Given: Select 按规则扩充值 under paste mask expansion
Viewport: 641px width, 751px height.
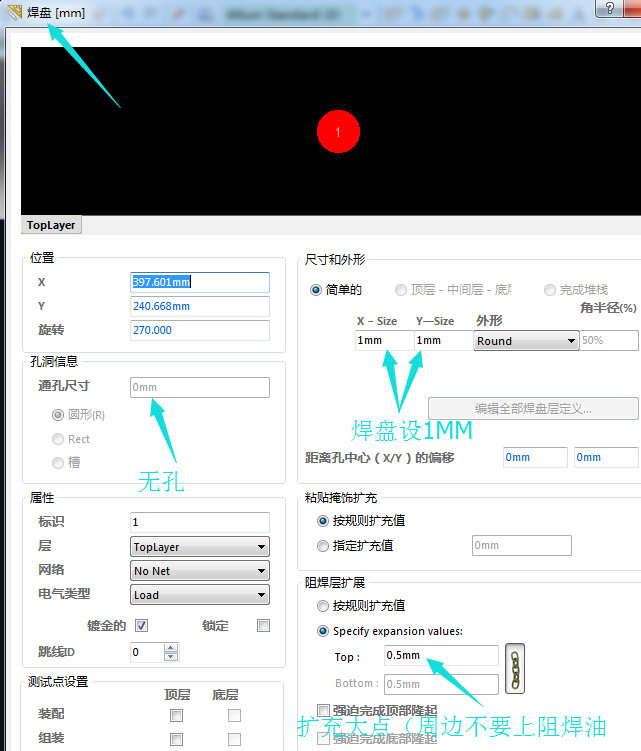Looking at the screenshot, I should [x=322, y=521].
